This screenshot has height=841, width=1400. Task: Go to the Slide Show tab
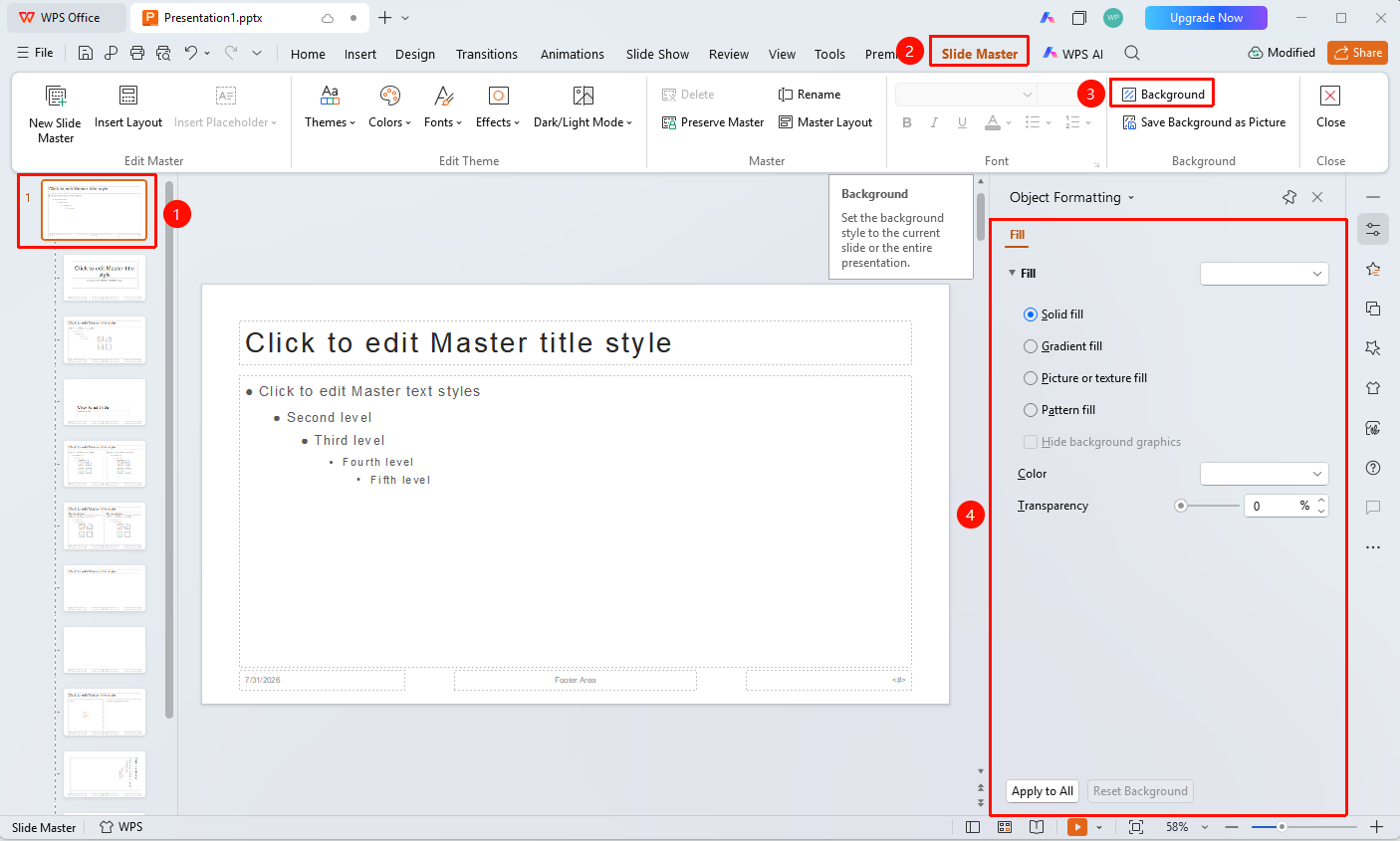pos(657,54)
